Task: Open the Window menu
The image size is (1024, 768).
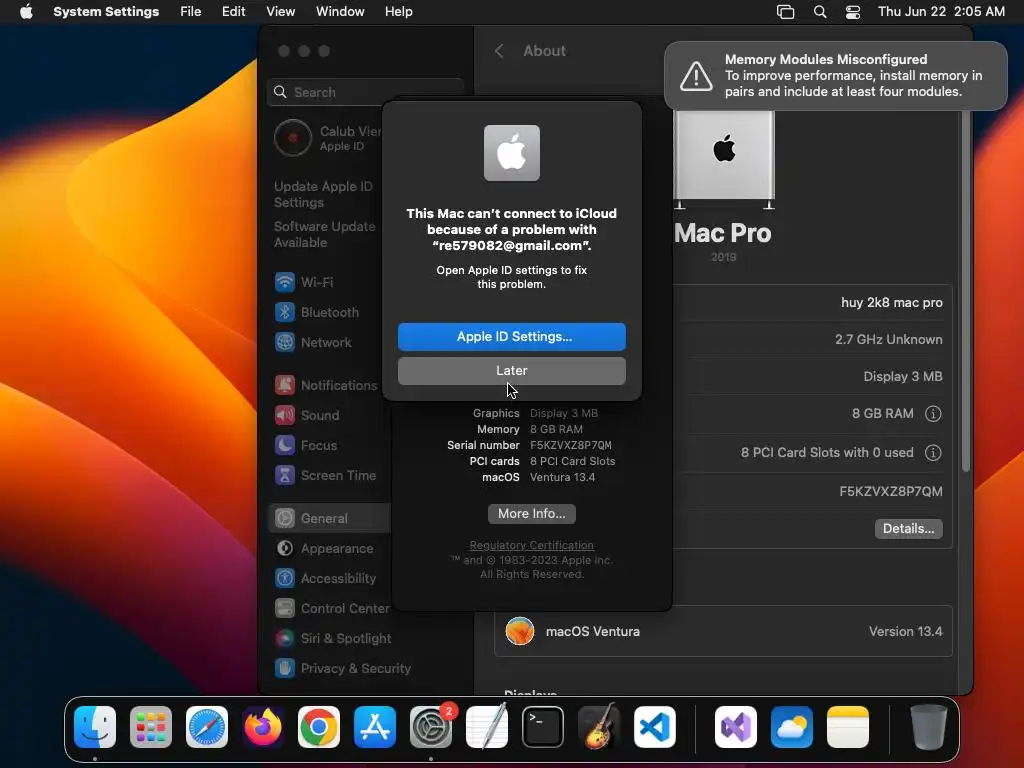Action: point(340,12)
